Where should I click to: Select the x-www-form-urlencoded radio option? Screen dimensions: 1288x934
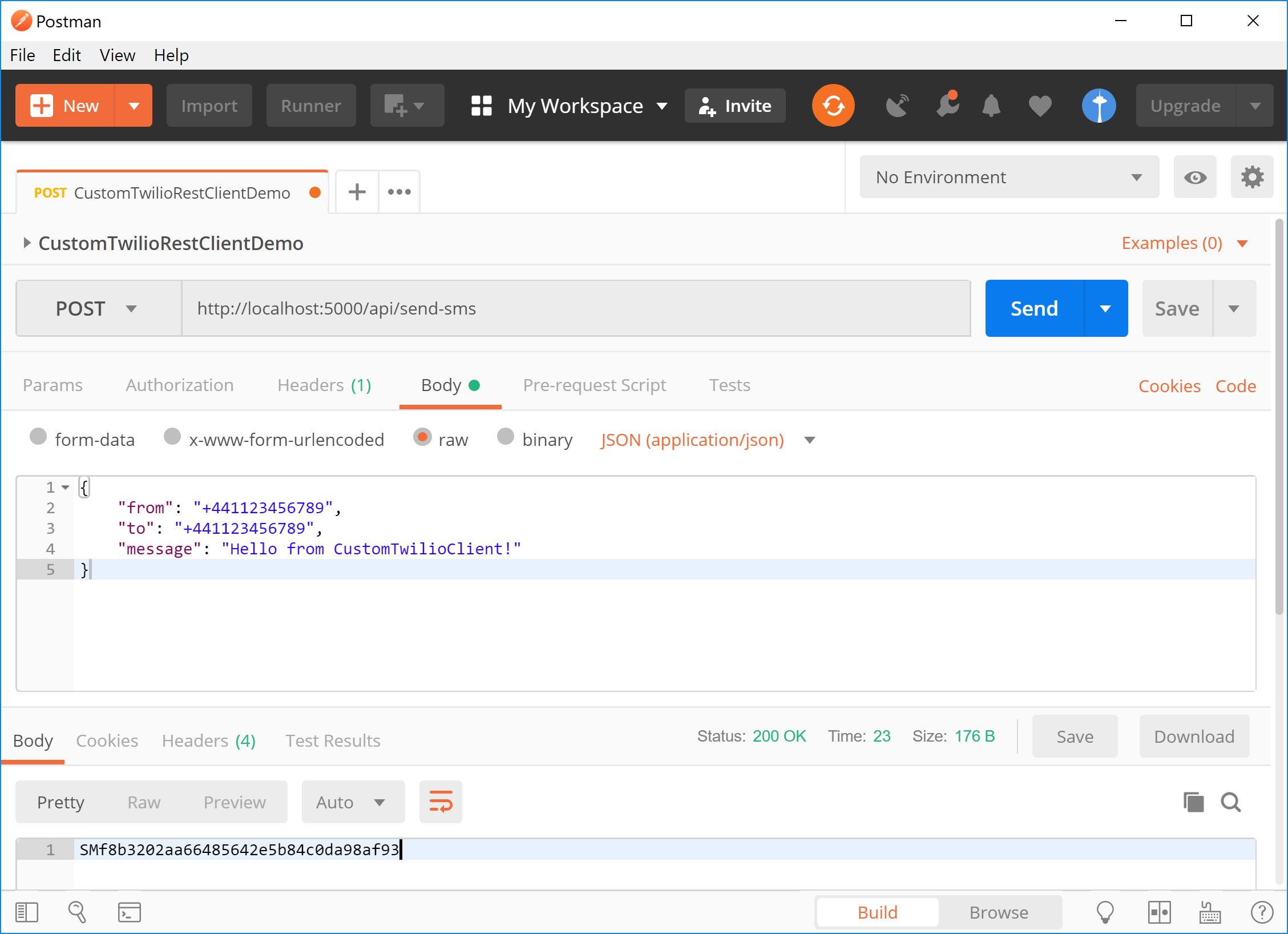[172, 437]
